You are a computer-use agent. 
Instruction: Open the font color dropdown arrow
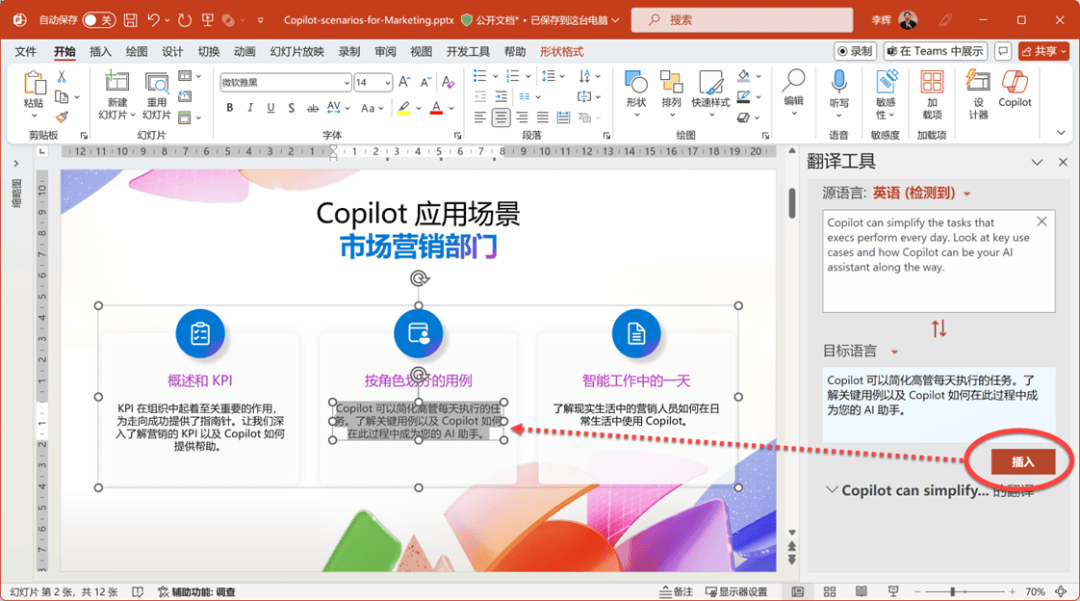(x=452, y=108)
